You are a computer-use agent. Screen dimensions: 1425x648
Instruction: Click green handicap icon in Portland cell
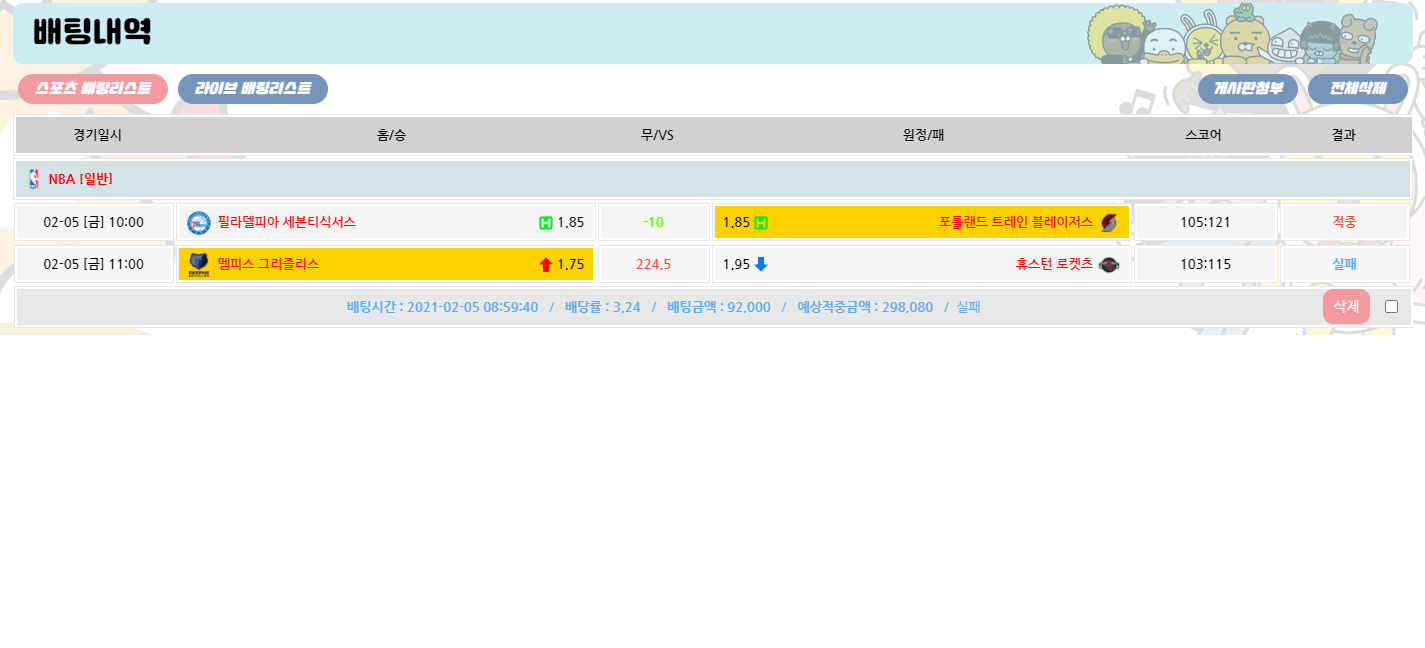pyautogui.click(x=761, y=222)
